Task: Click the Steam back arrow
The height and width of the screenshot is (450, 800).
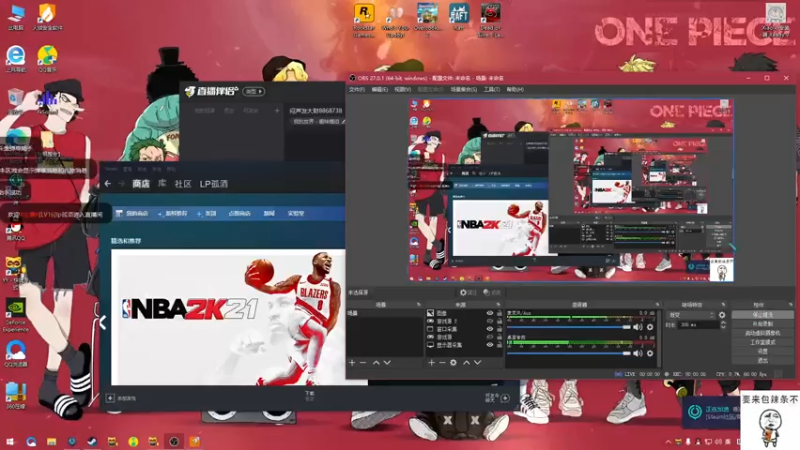Action: (x=108, y=184)
